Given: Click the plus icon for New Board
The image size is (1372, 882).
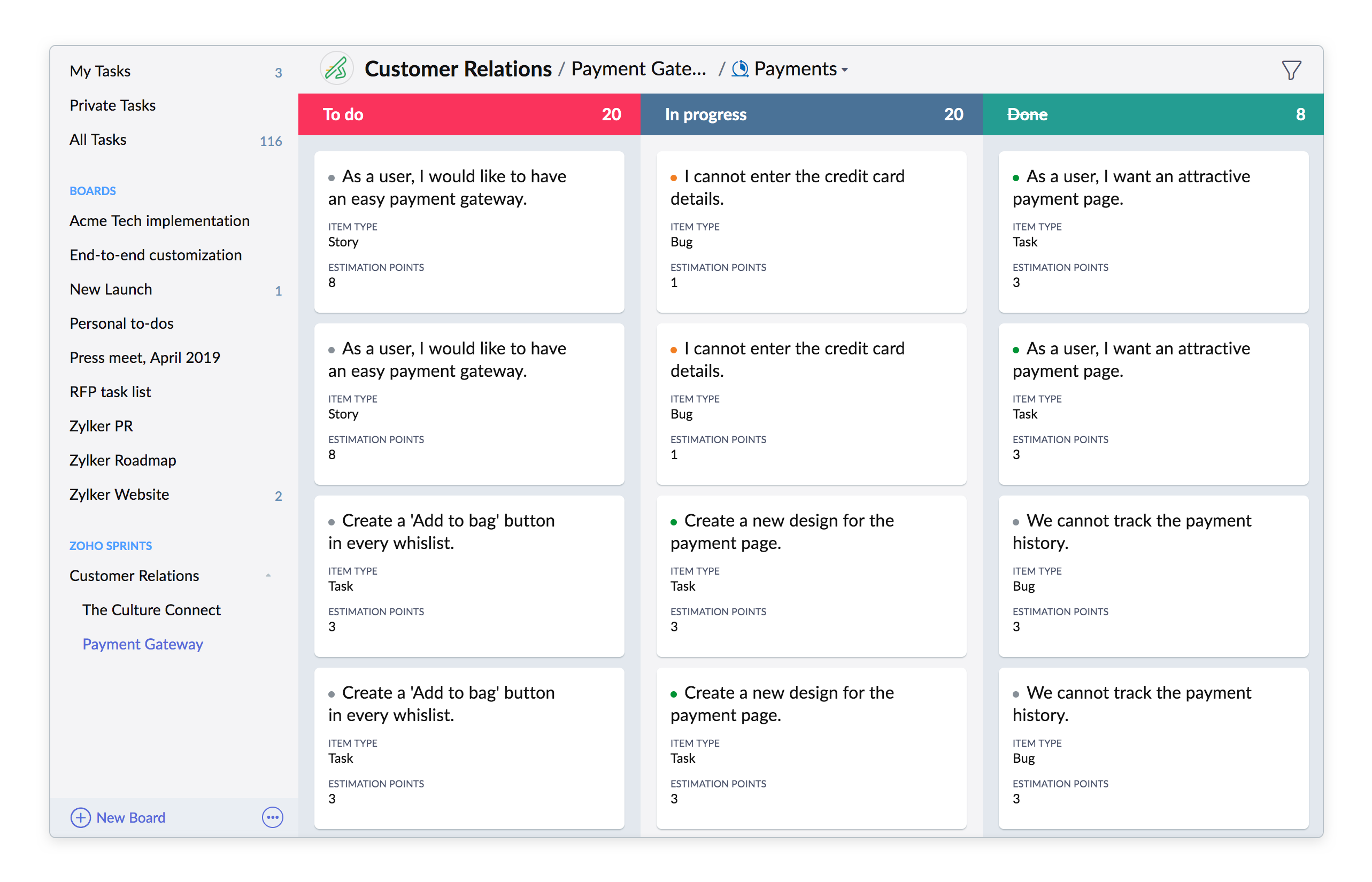Looking at the screenshot, I should (80, 817).
